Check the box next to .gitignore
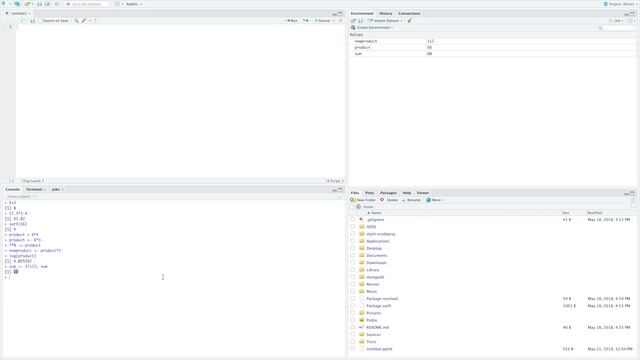 click(353, 220)
